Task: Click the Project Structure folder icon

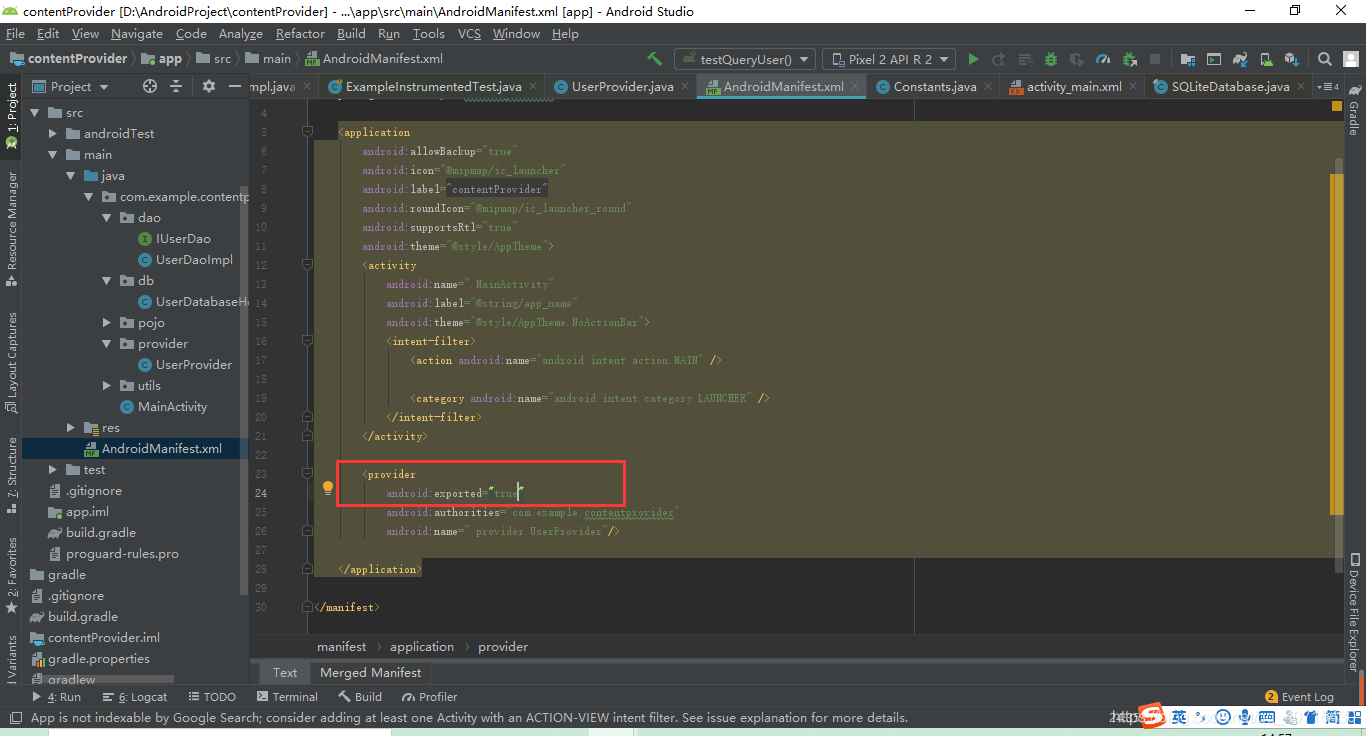Action: [x=1188, y=59]
